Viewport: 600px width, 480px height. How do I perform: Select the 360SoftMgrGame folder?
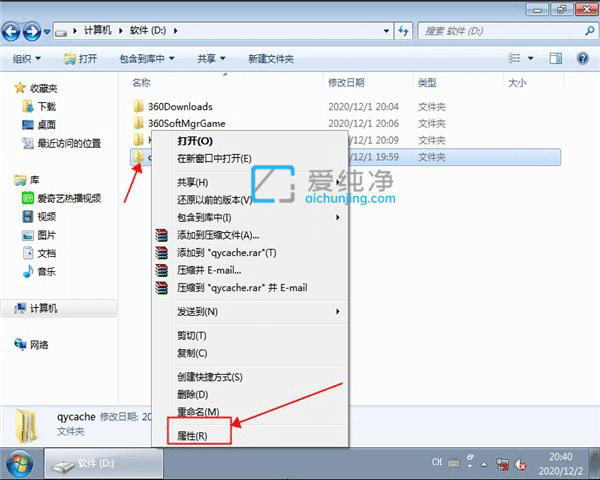point(187,123)
